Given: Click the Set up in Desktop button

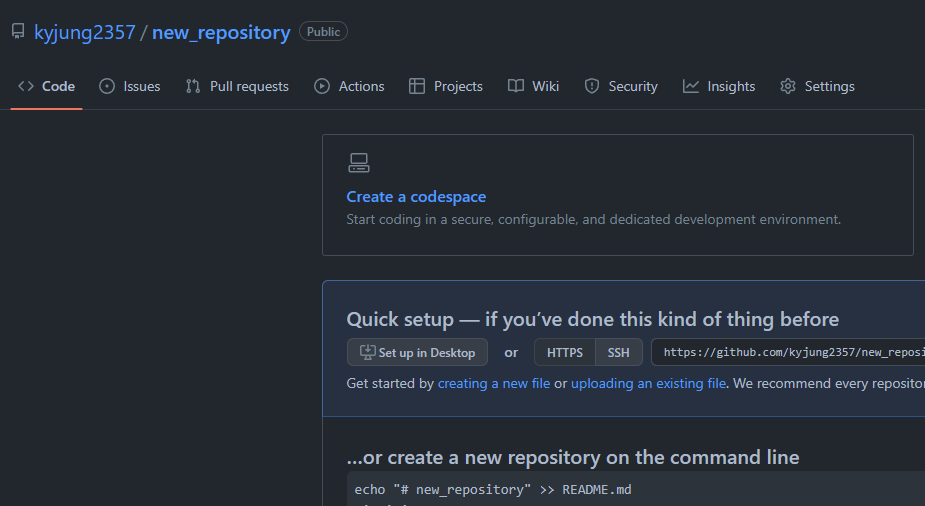Looking at the screenshot, I should coord(417,352).
